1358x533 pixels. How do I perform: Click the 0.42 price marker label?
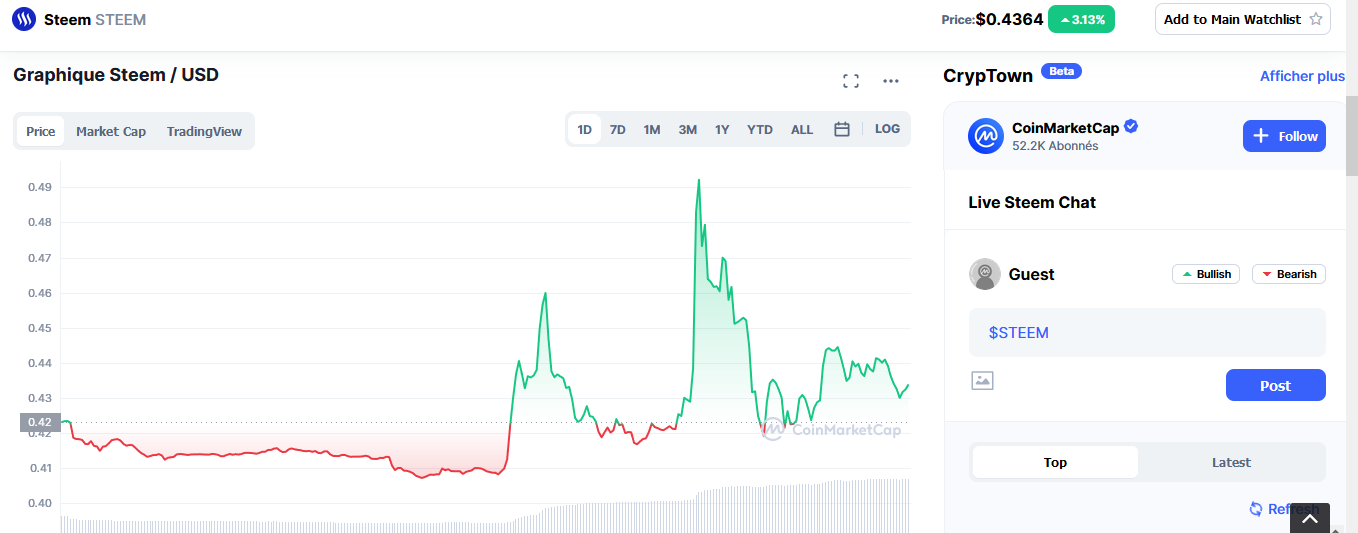(x=40, y=422)
